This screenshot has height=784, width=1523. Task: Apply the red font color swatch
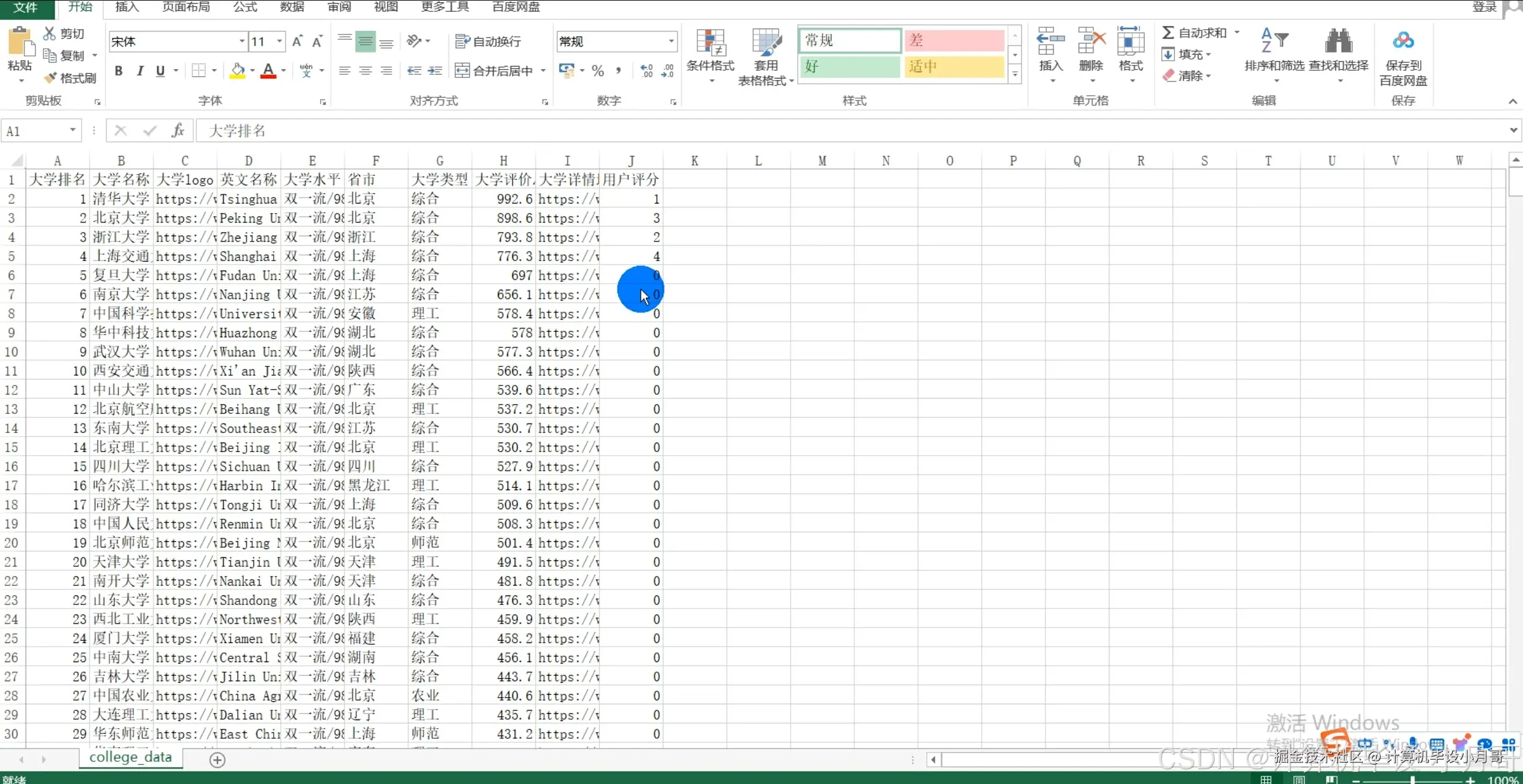[x=268, y=71]
